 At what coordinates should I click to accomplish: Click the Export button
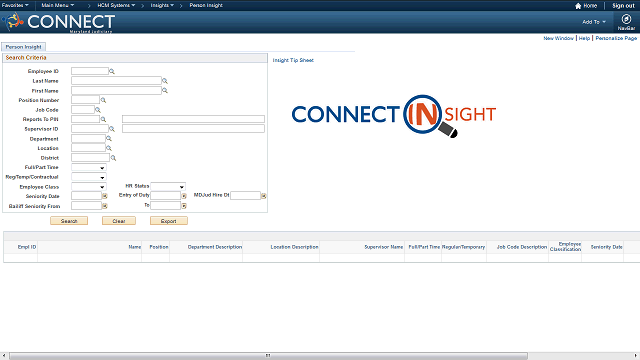(x=169, y=221)
